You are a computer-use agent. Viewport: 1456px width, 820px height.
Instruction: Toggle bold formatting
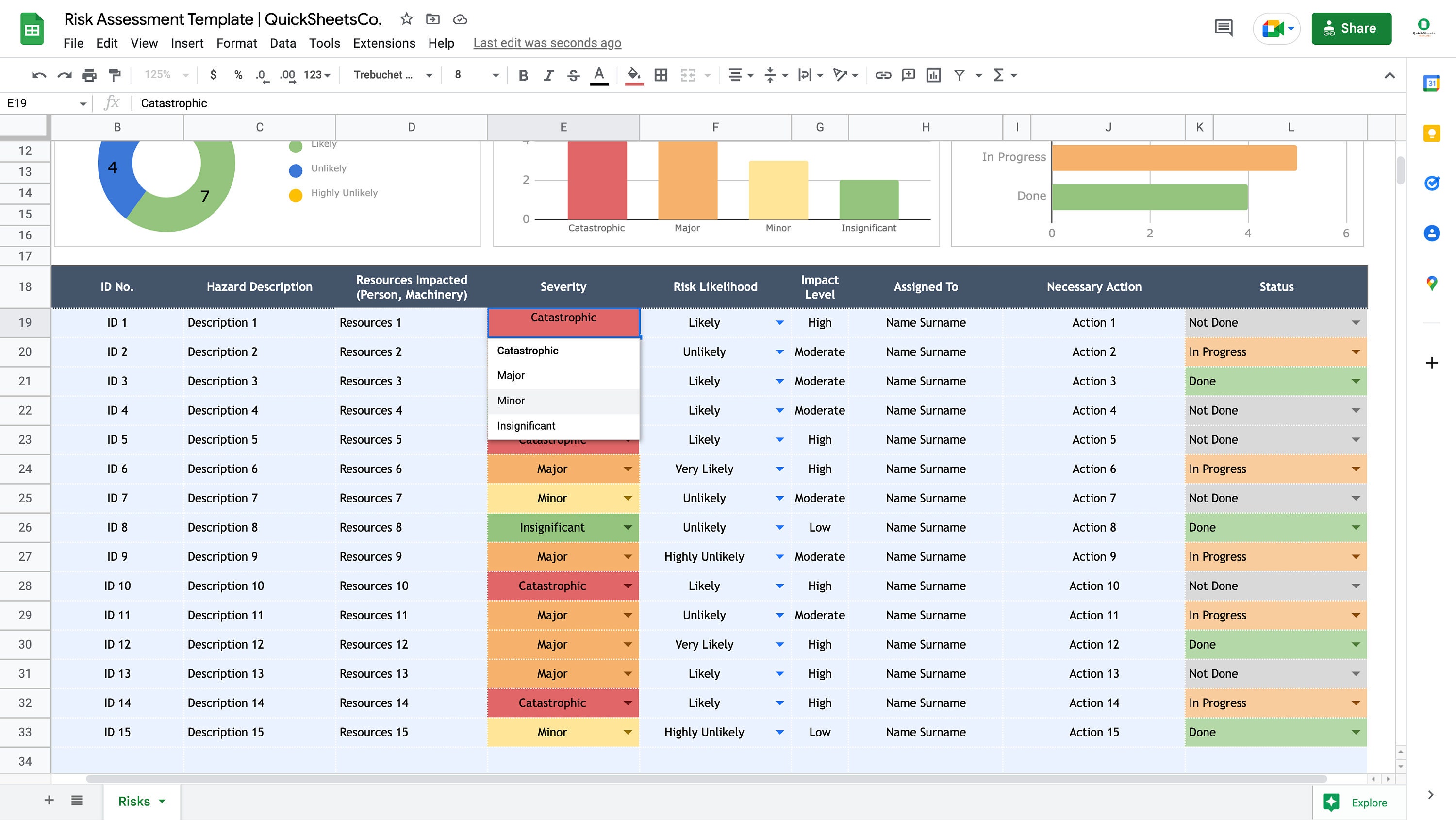pos(522,74)
